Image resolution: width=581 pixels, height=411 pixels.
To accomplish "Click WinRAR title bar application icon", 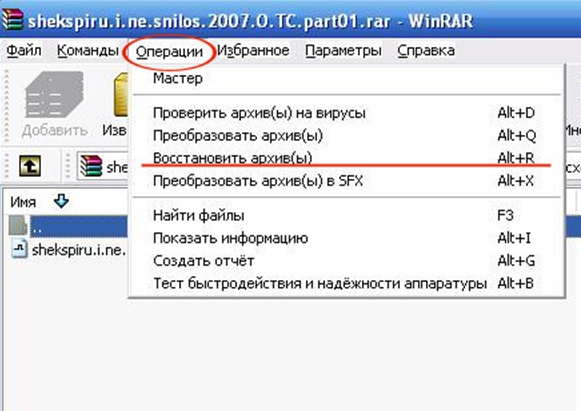I will click(12, 19).
